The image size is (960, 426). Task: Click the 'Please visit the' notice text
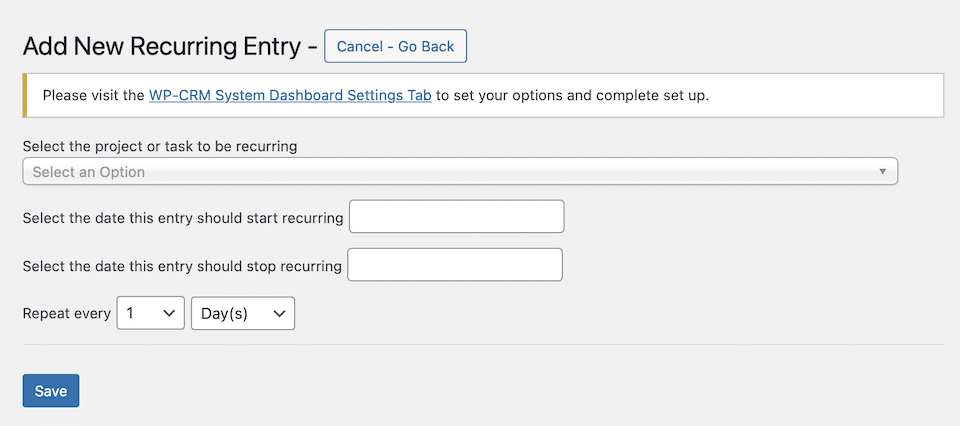94,96
